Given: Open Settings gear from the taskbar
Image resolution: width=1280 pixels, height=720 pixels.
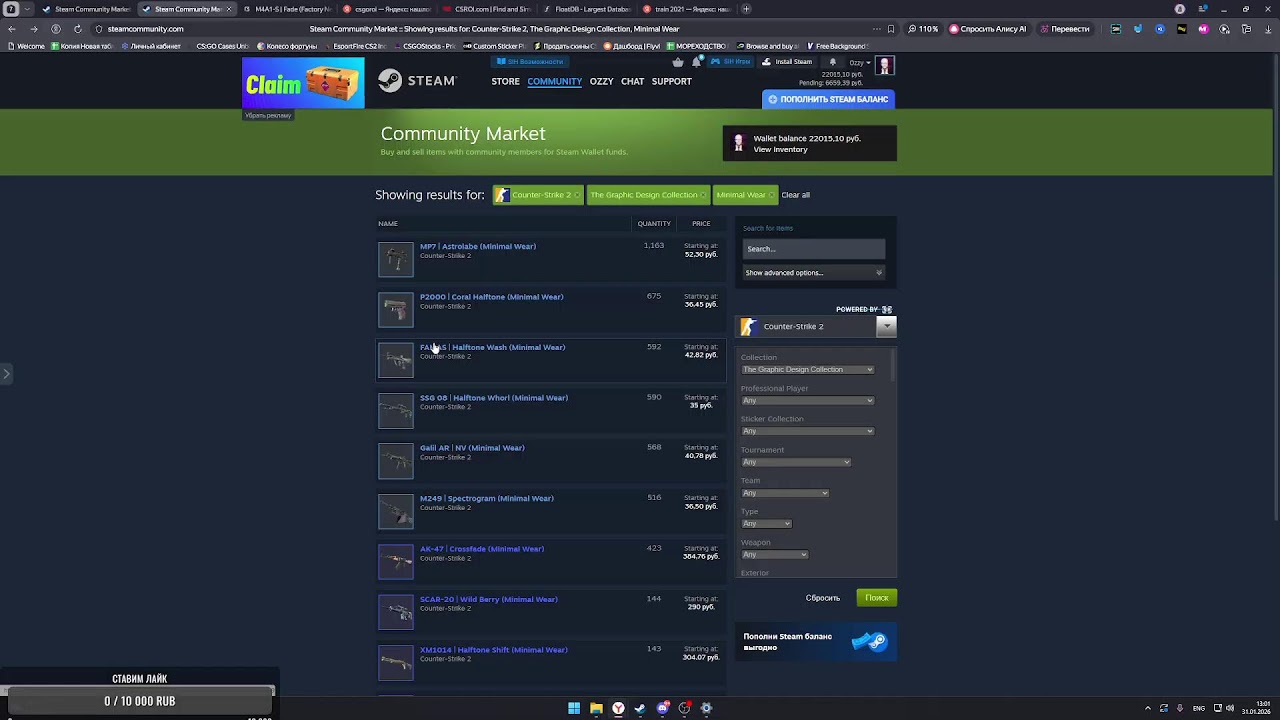Looking at the screenshot, I should pyautogui.click(x=706, y=708).
